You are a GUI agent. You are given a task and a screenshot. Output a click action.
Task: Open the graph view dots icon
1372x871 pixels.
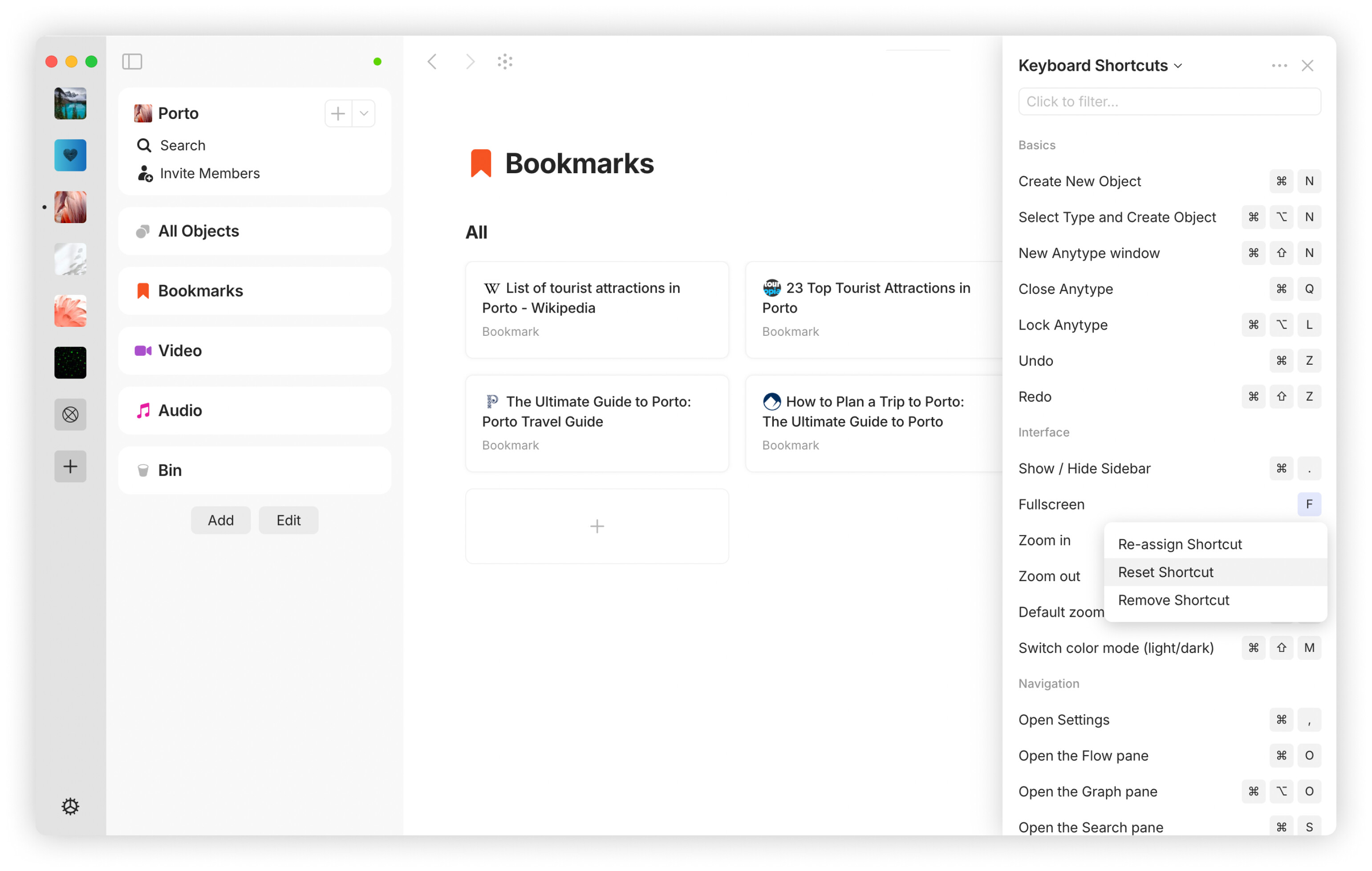pyautogui.click(x=505, y=61)
